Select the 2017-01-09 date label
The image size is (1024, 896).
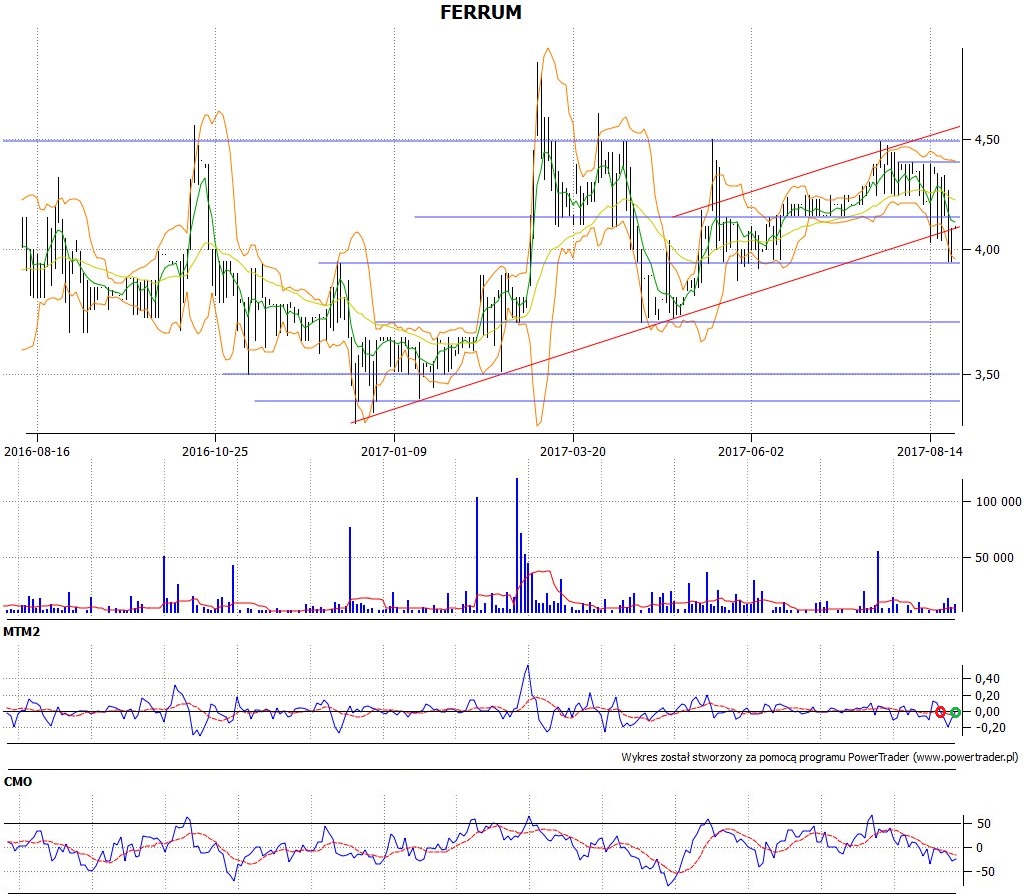pos(394,451)
